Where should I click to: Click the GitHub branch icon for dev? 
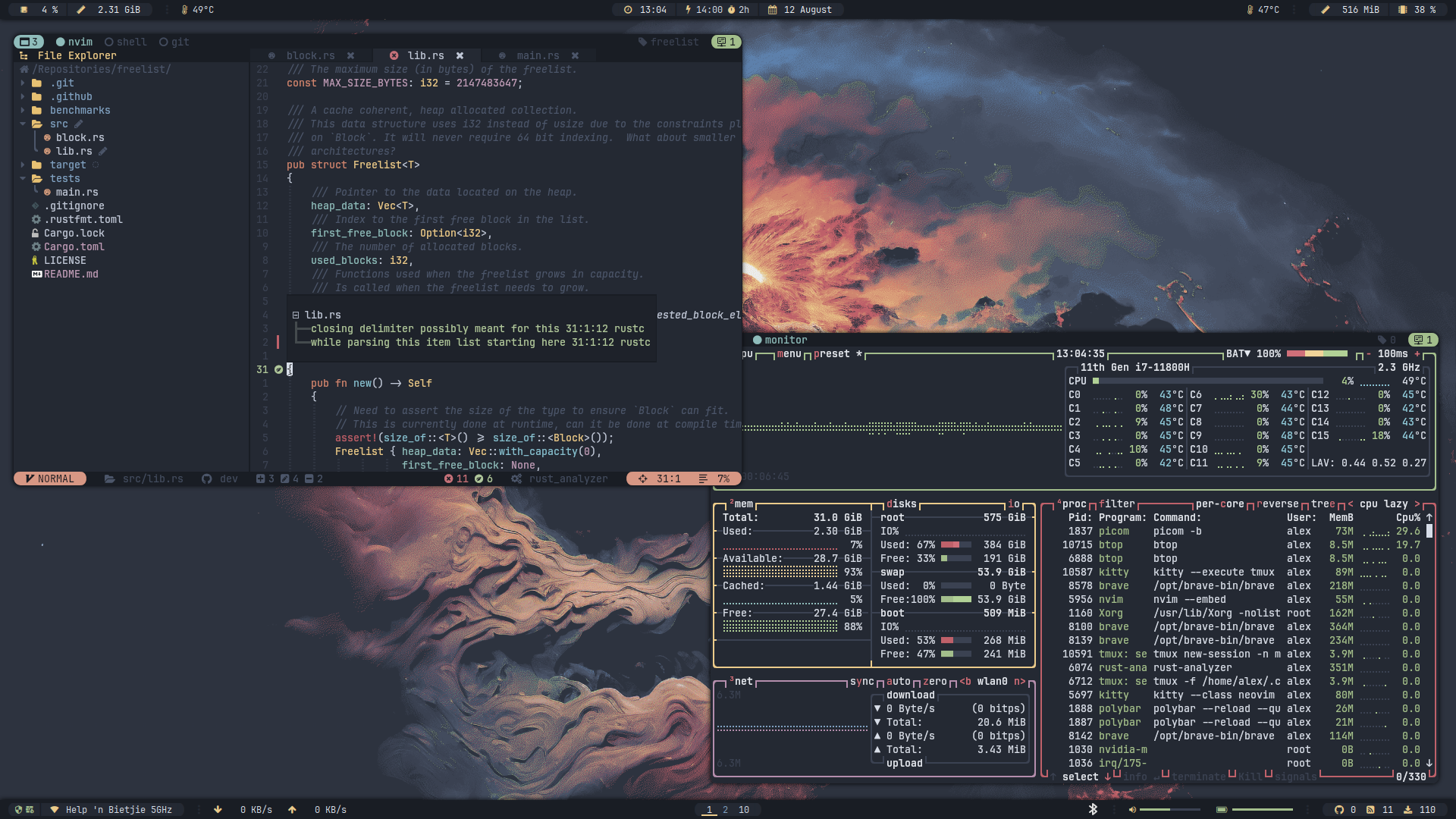coord(206,479)
